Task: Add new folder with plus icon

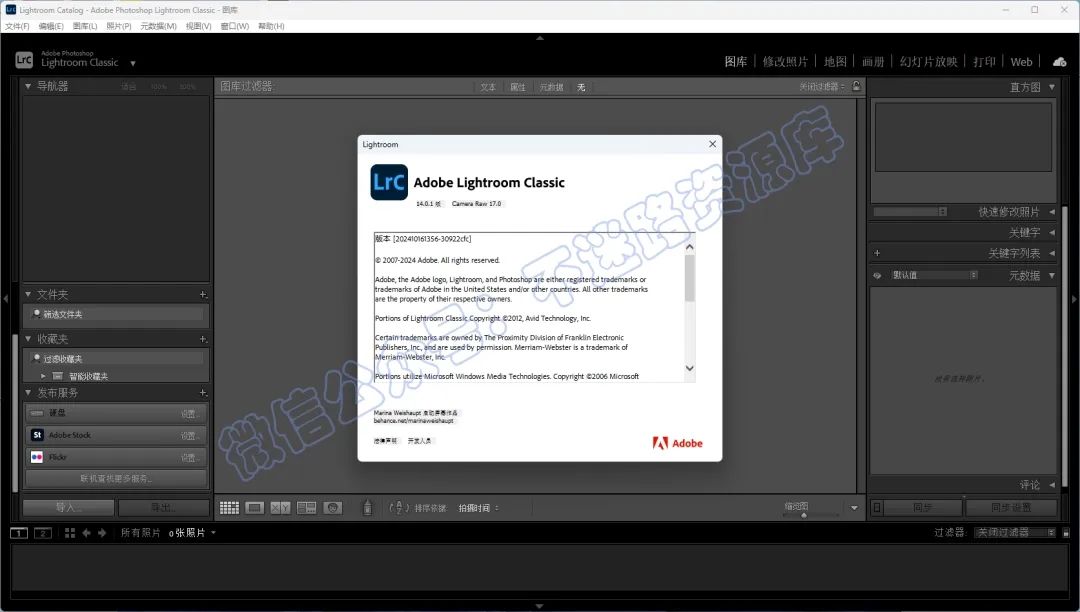Action: [x=203, y=295]
